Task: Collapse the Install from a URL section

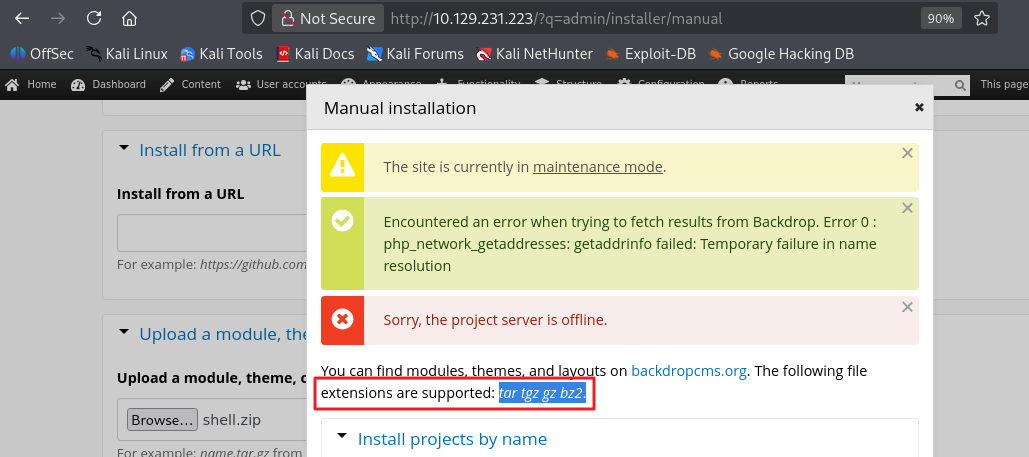Action: (210, 150)
